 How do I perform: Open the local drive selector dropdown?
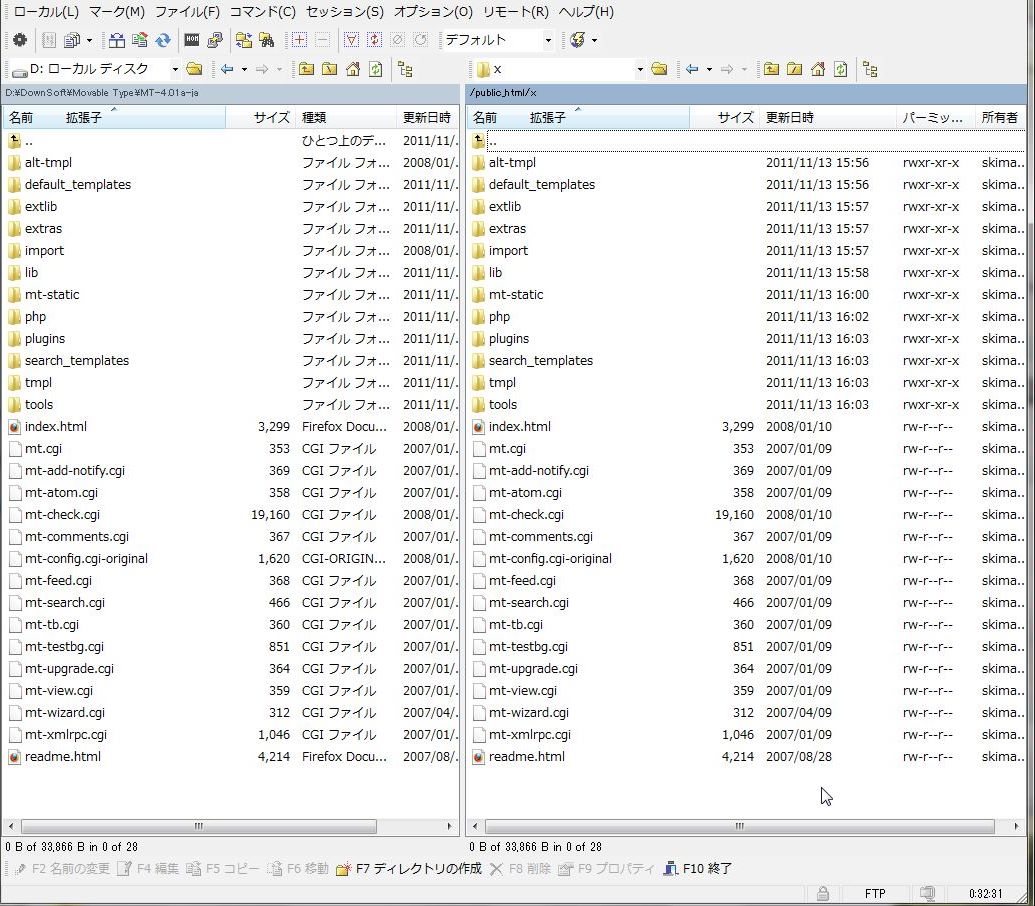175,69
